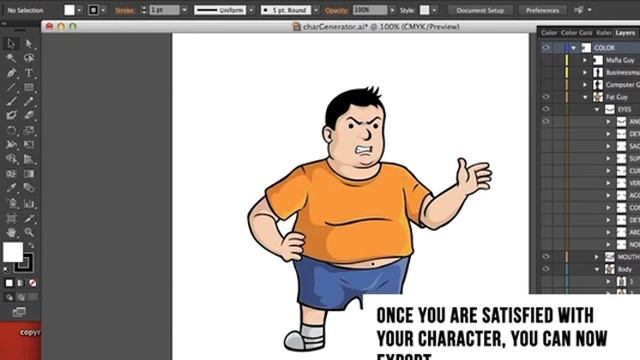Select the Direct Selection tool
Image resolution: width=640 pixels, height=360 pixels.
click(29, 43)
